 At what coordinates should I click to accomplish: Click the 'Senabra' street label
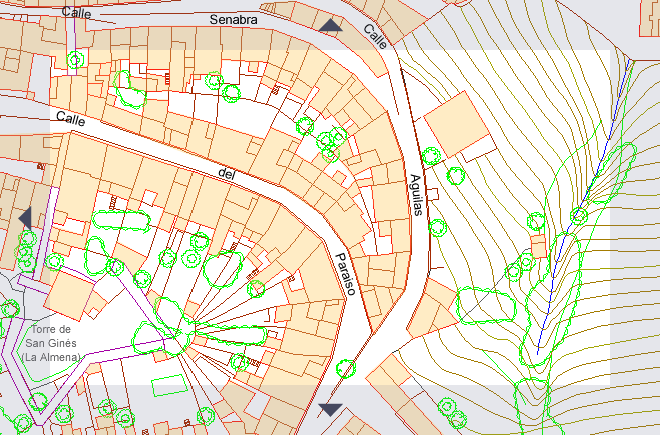234,20
